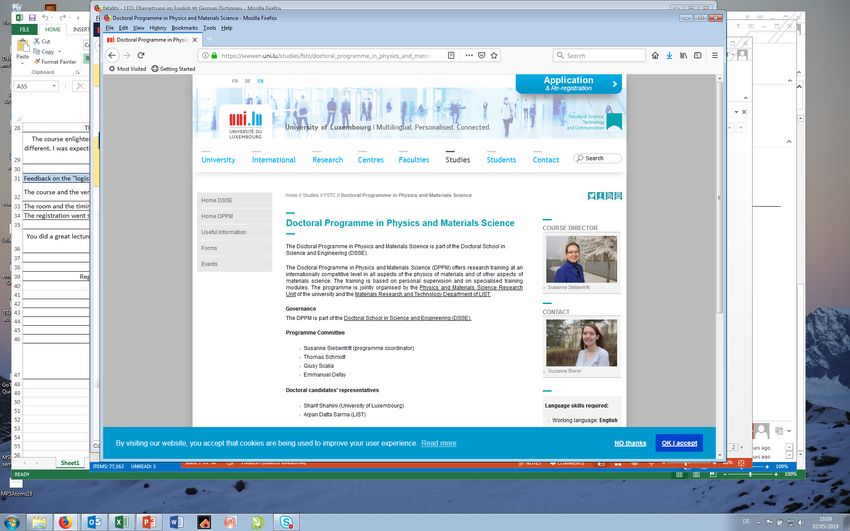Open Read more cookie link
850x531 pixels.
(439, 443)
